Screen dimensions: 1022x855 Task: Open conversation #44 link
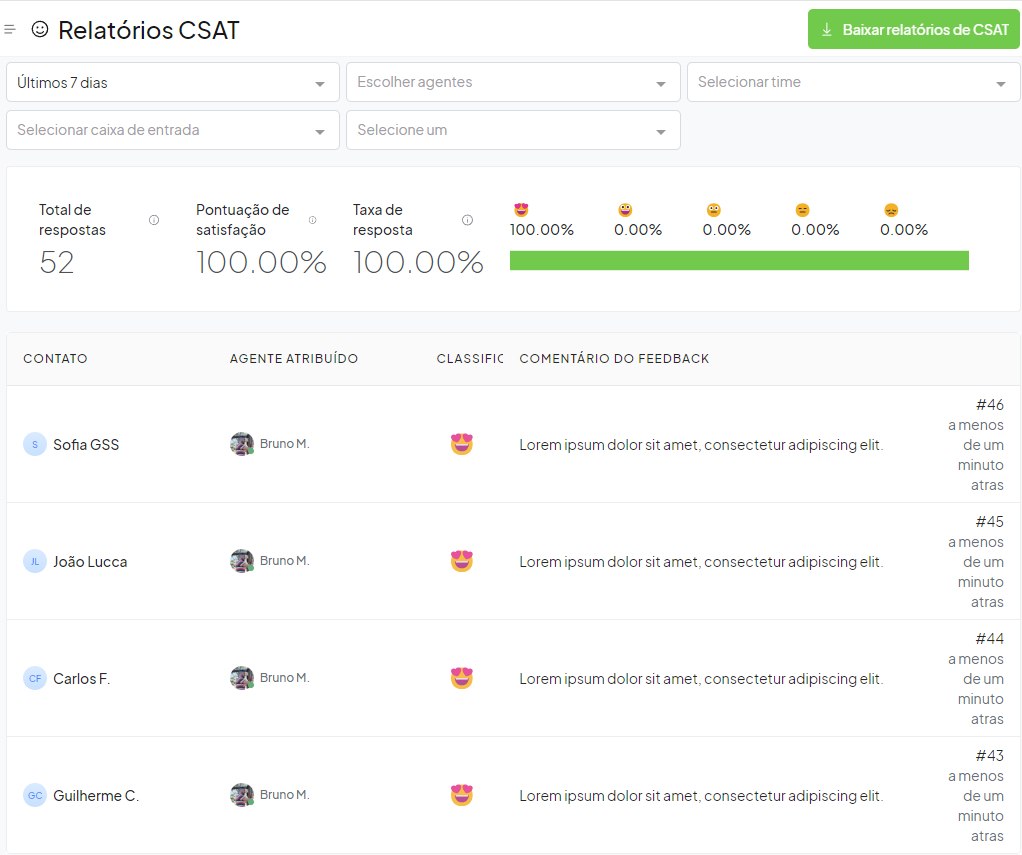pyautogui.click(x=989, y=639)
